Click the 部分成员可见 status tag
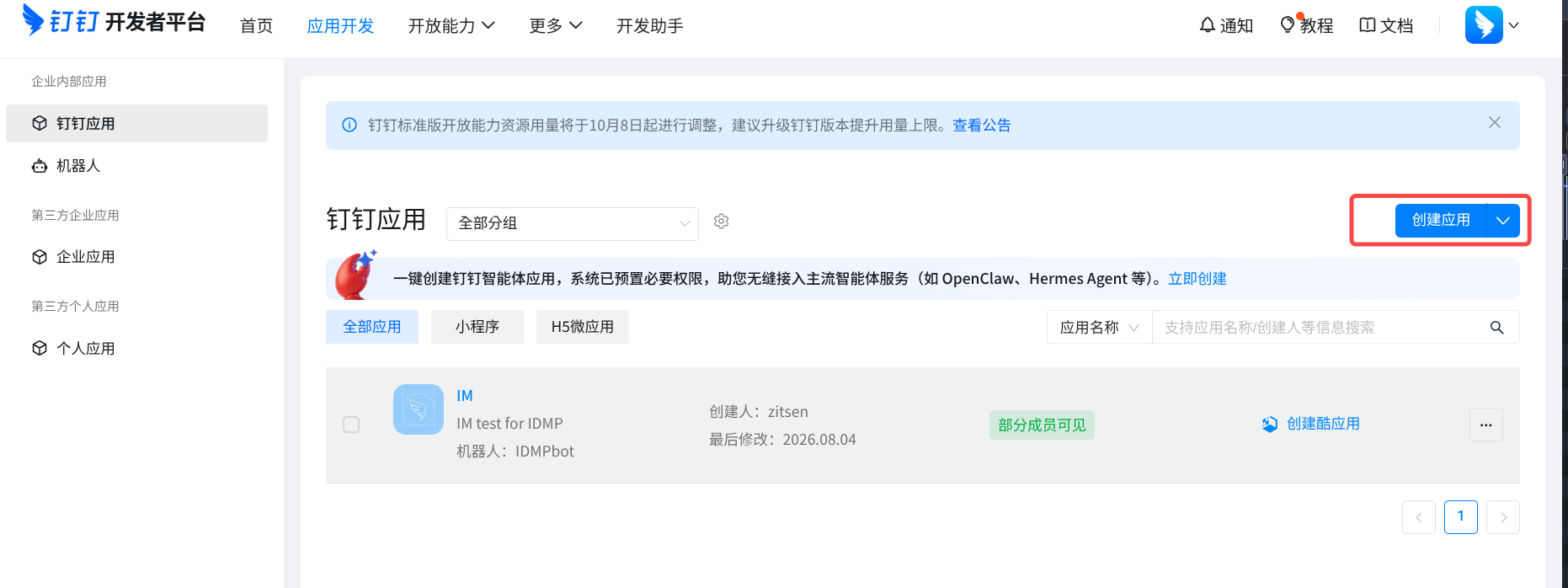The width and height of the screenshot is (1568, 588). (1042, 425)
